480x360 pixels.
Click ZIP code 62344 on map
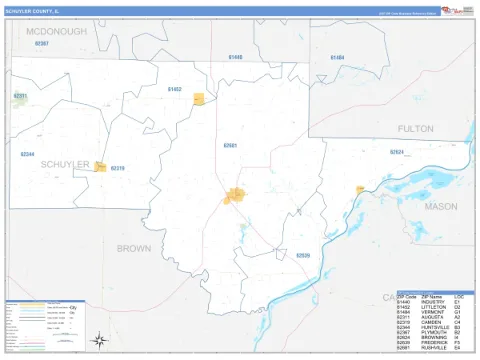click(x=27, y=154)
